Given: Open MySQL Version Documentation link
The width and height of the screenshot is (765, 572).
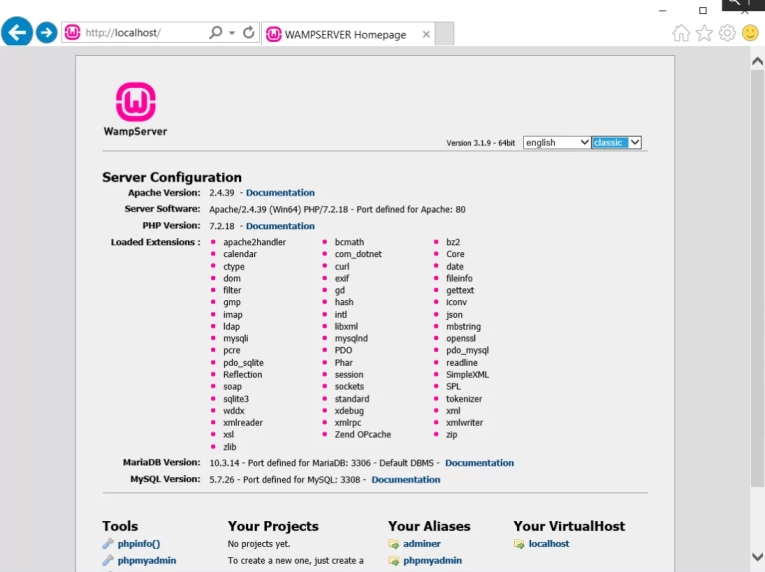Looking at the screenshot, I should pos(405,479).
